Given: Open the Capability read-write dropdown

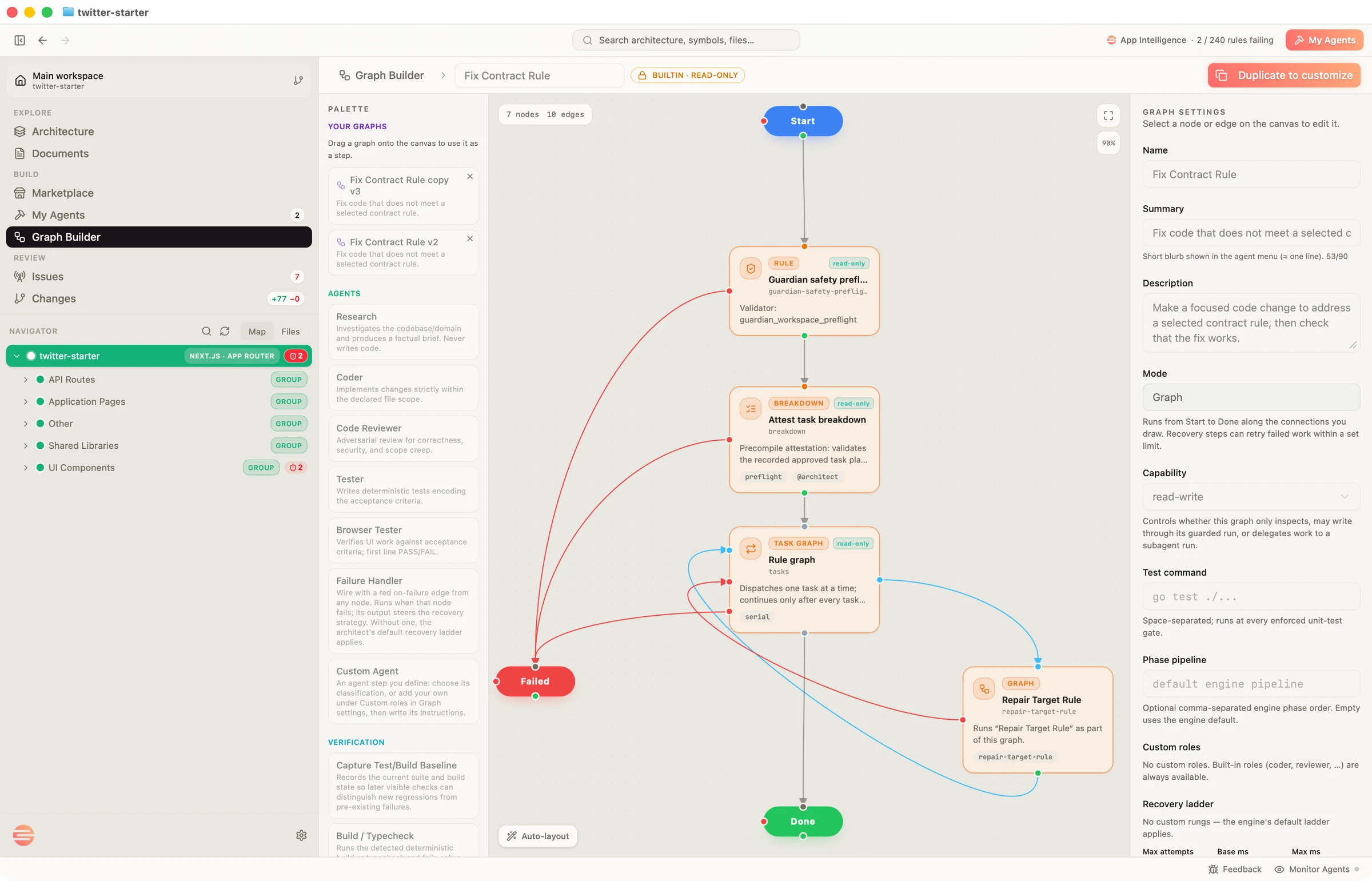Looking at the screenshot, I should pos(1251,497).
